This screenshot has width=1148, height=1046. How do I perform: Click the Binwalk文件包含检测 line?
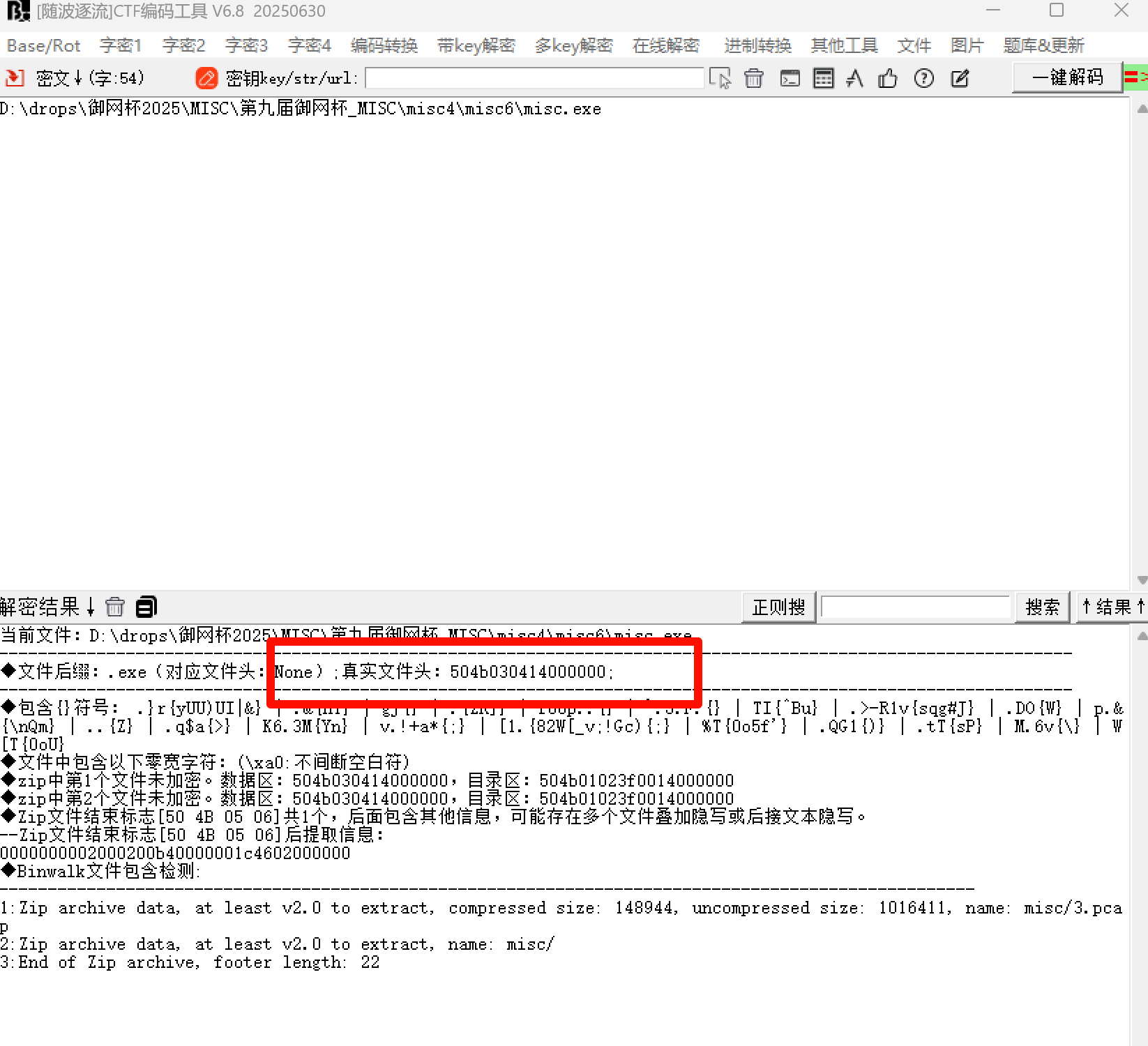click(101, 871)
